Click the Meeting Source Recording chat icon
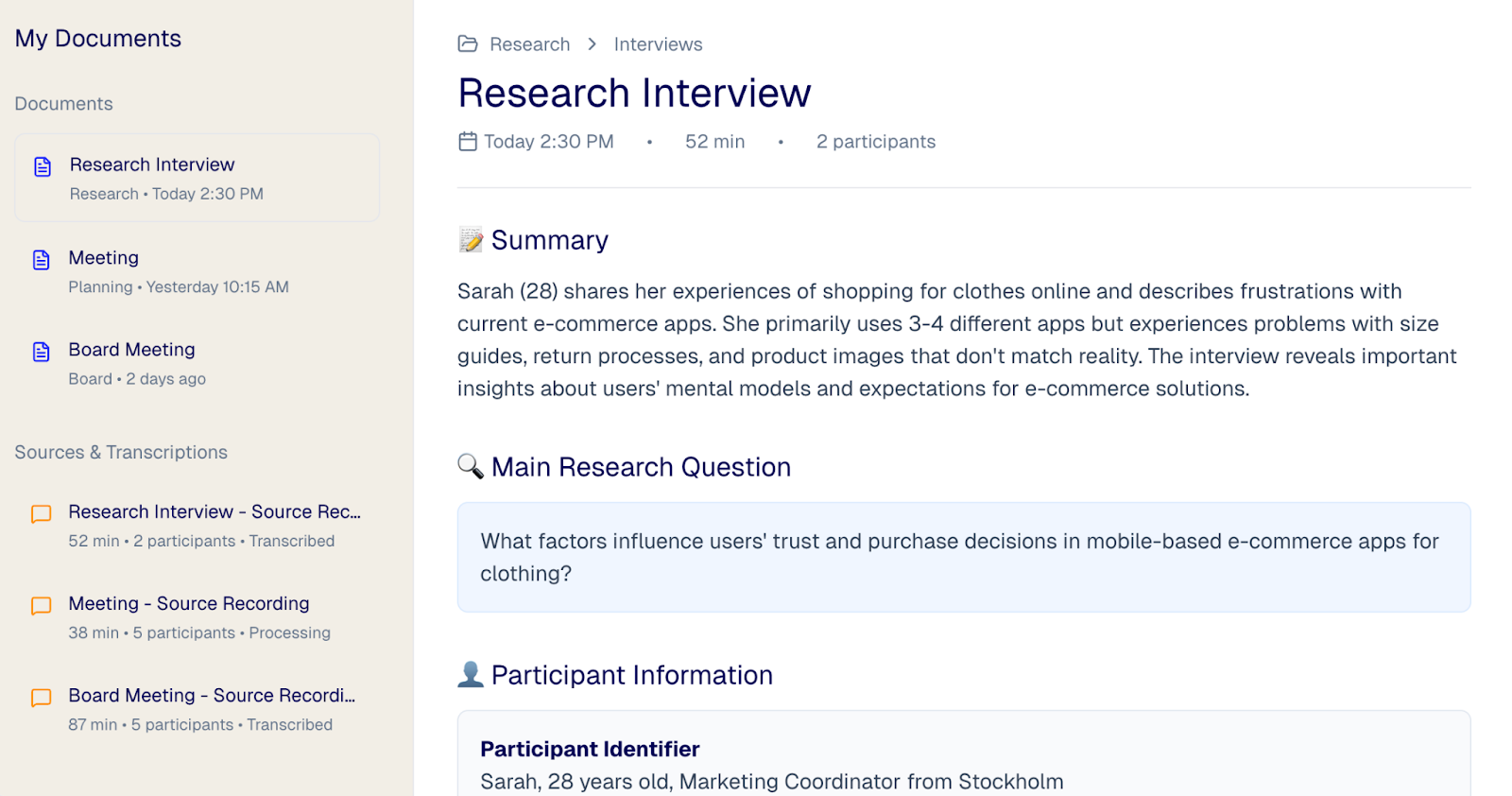1512x796 pixels. click(x=42, y=606)
